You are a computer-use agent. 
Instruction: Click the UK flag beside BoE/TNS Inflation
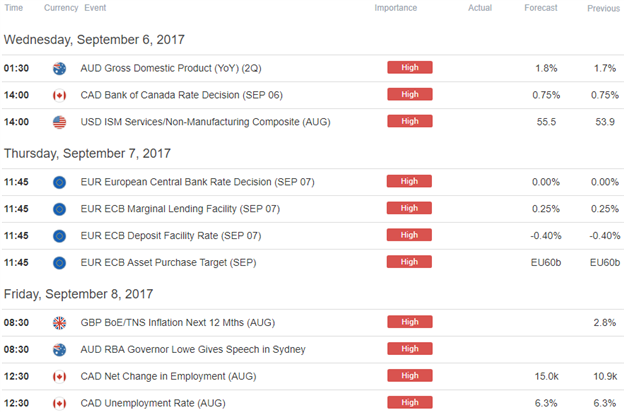[59, 323]
